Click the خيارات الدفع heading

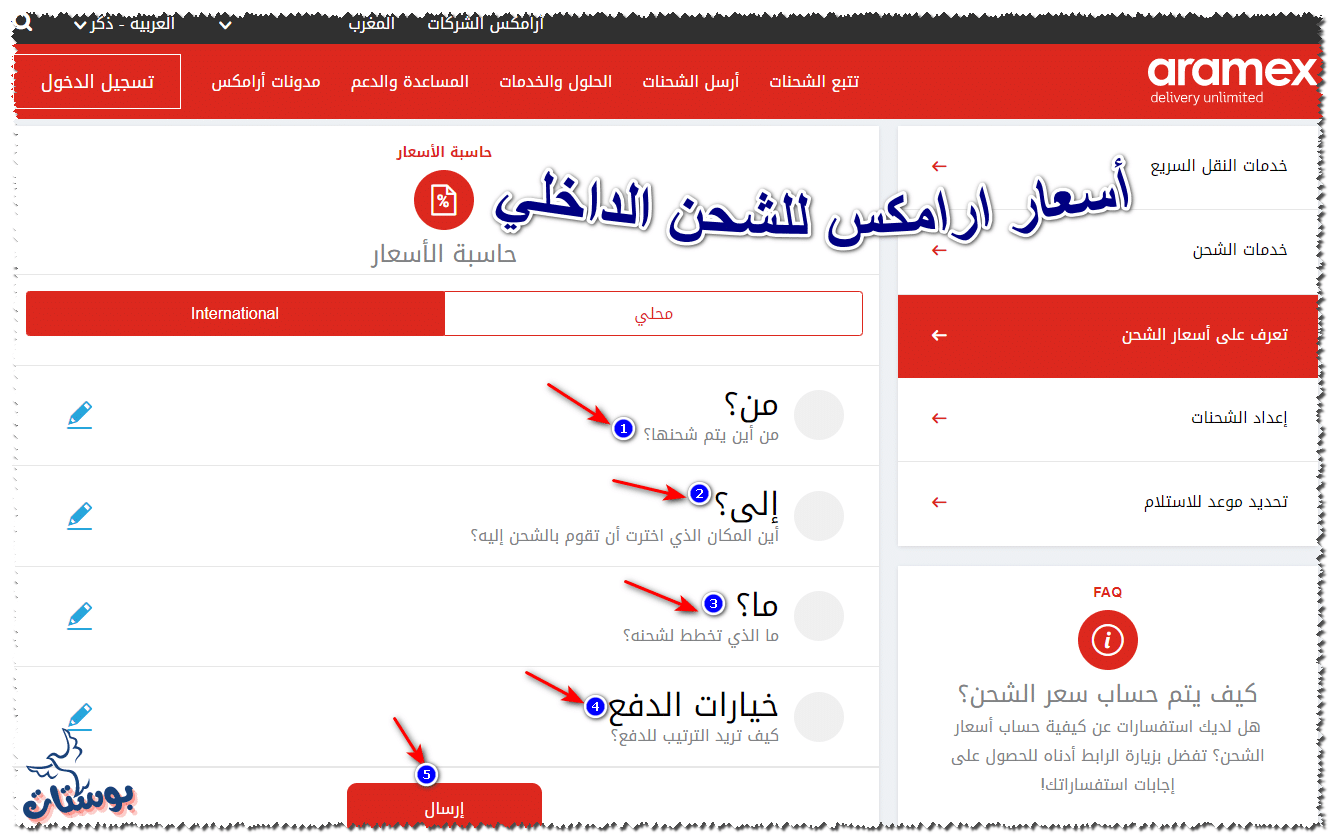[x=693, y=706]
